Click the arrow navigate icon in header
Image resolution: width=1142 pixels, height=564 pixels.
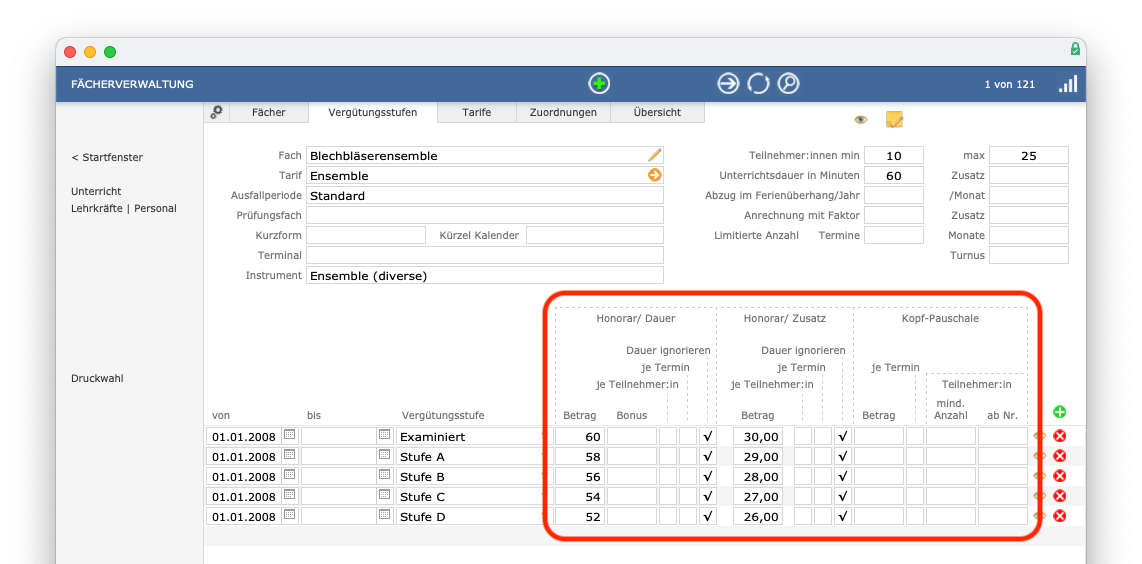(728, 84)
